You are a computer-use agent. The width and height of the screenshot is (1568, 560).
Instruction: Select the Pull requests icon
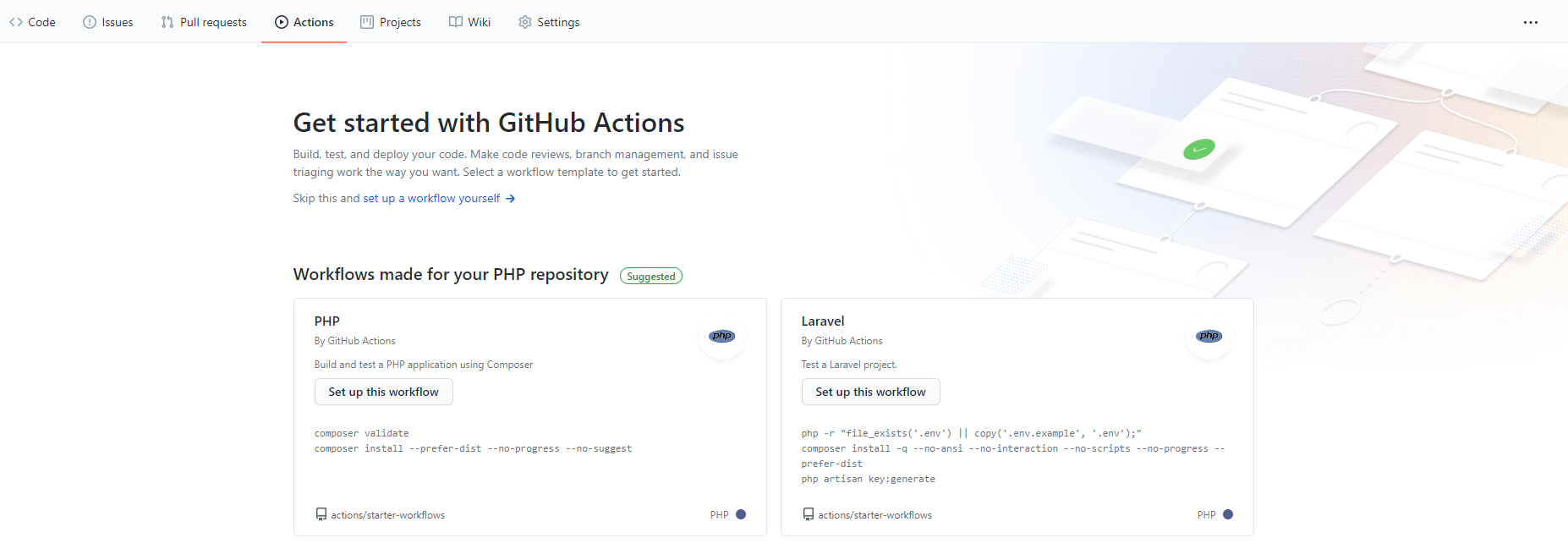[x=166, y=22]
